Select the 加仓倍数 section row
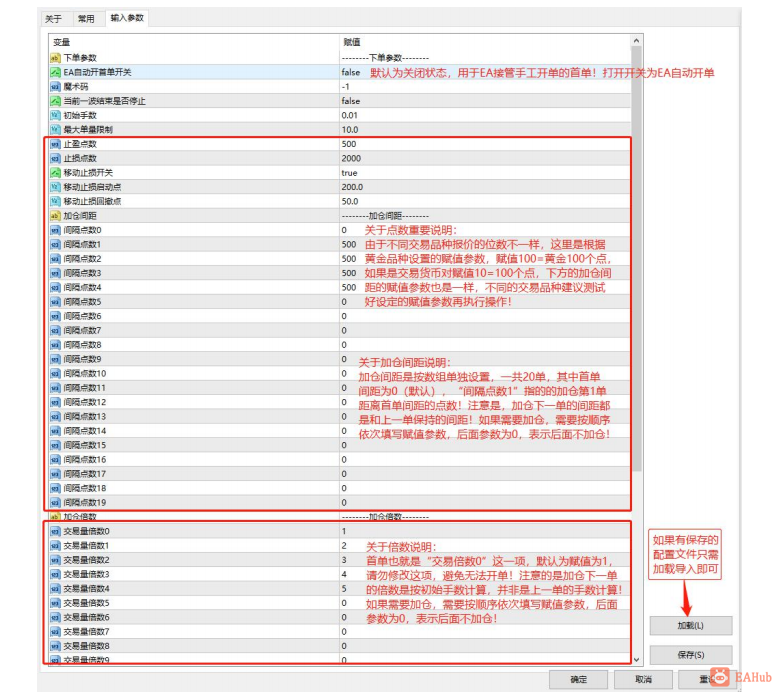This screenshot has height=692, width=781. click(339, 517)
